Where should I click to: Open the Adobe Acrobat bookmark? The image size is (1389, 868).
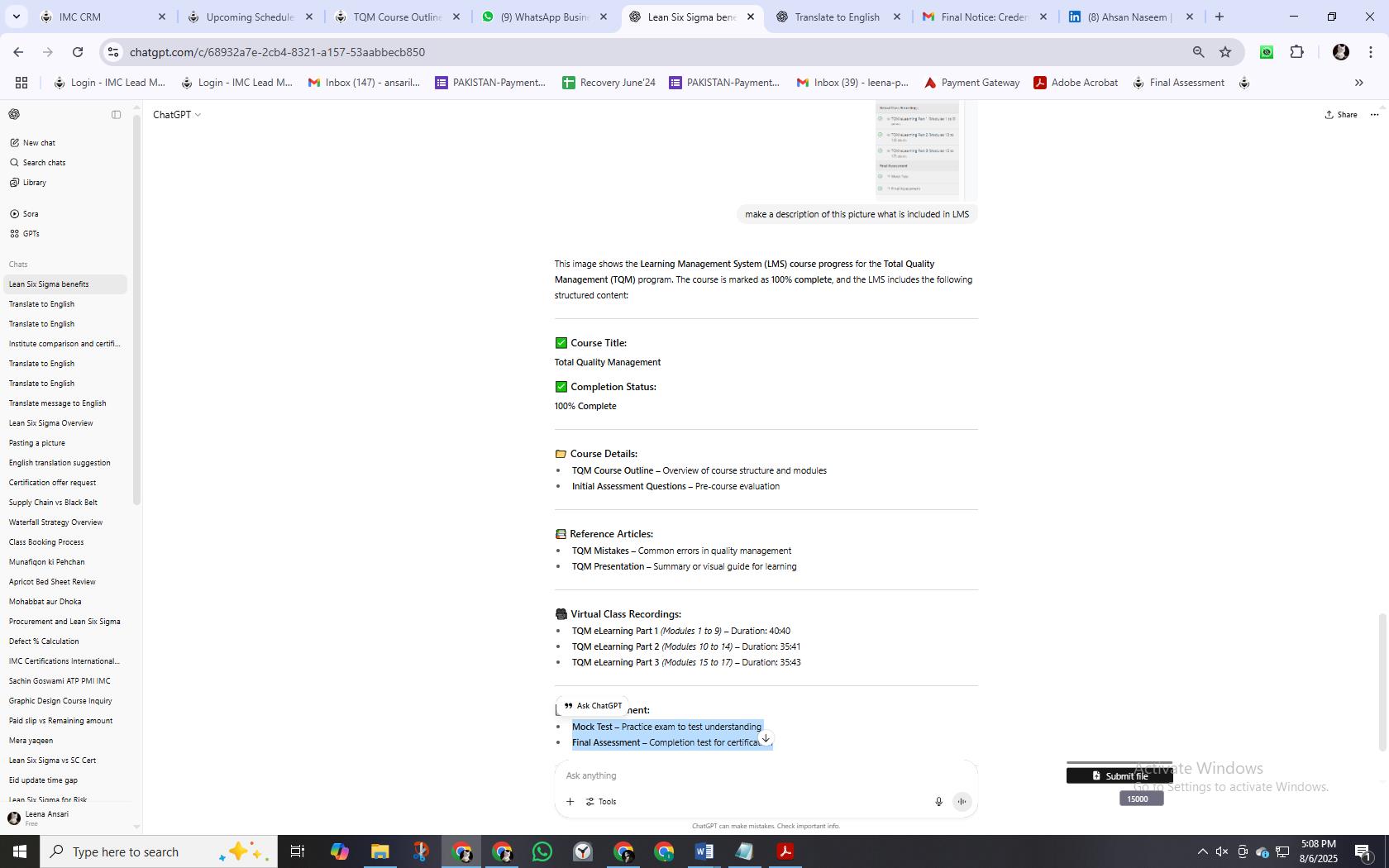(x=1076, y=82)
